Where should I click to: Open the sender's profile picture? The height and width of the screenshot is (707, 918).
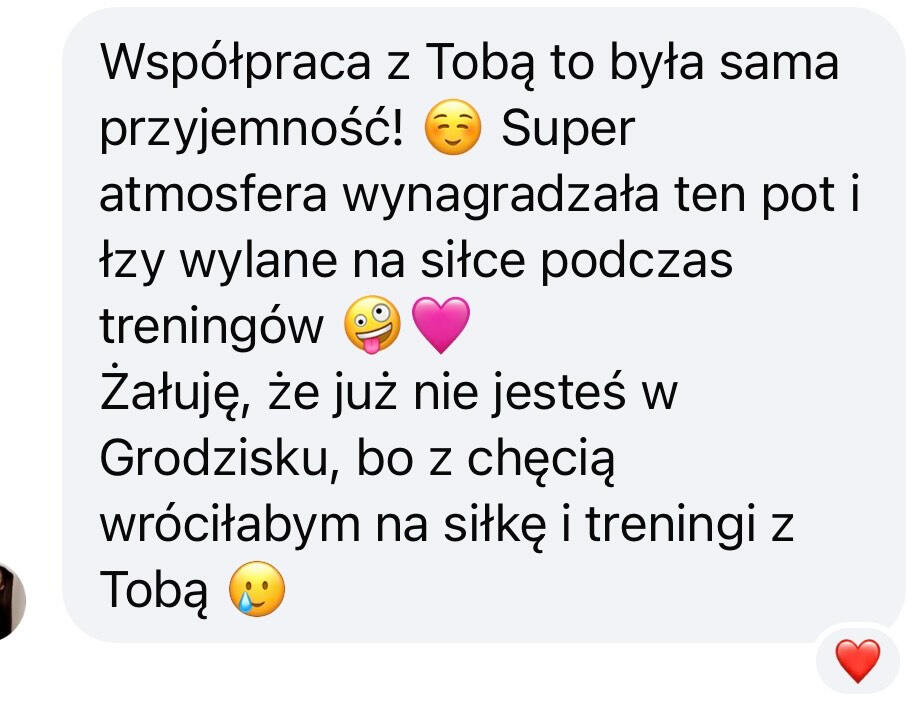[x=12, y=601]
